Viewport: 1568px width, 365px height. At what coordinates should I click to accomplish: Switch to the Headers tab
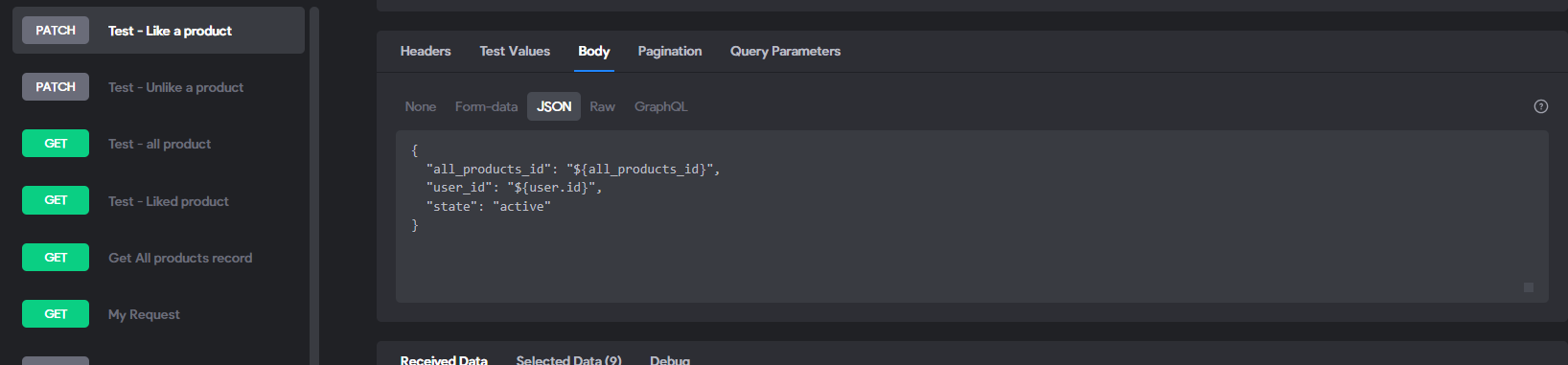pos(426,51)
